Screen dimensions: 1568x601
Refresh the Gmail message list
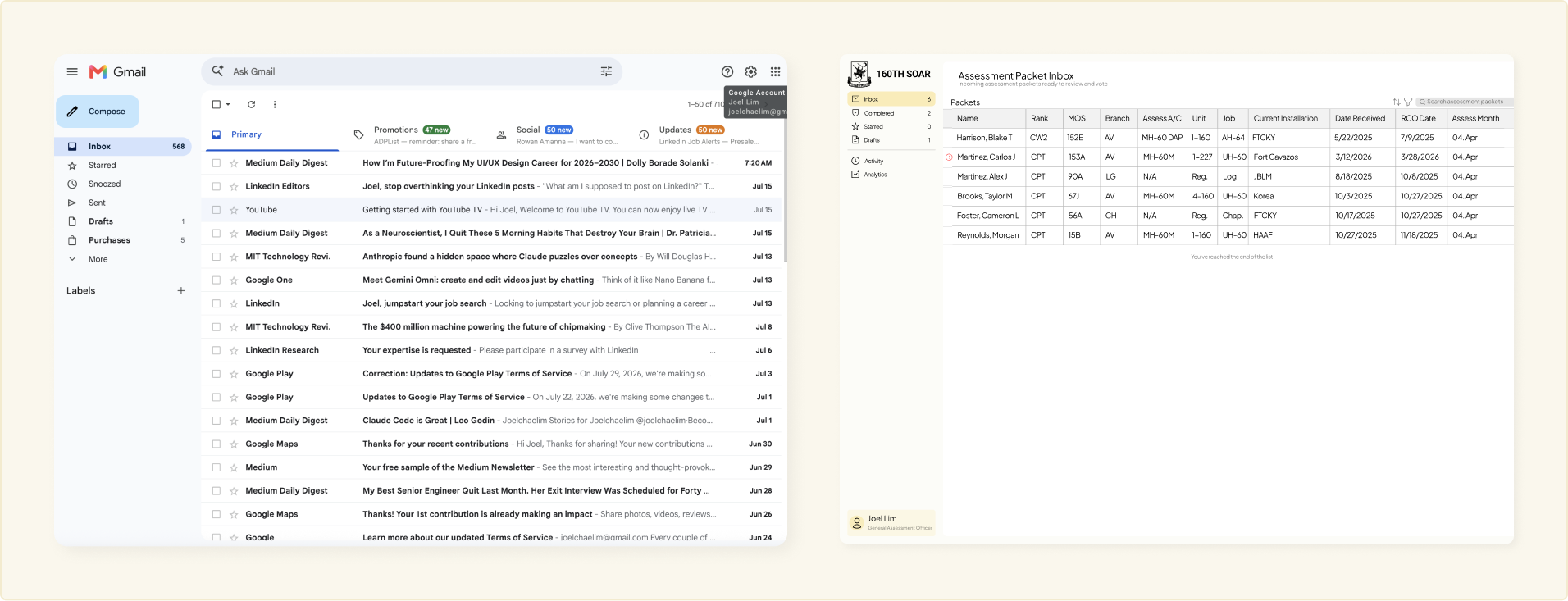[x=251, y=104]
